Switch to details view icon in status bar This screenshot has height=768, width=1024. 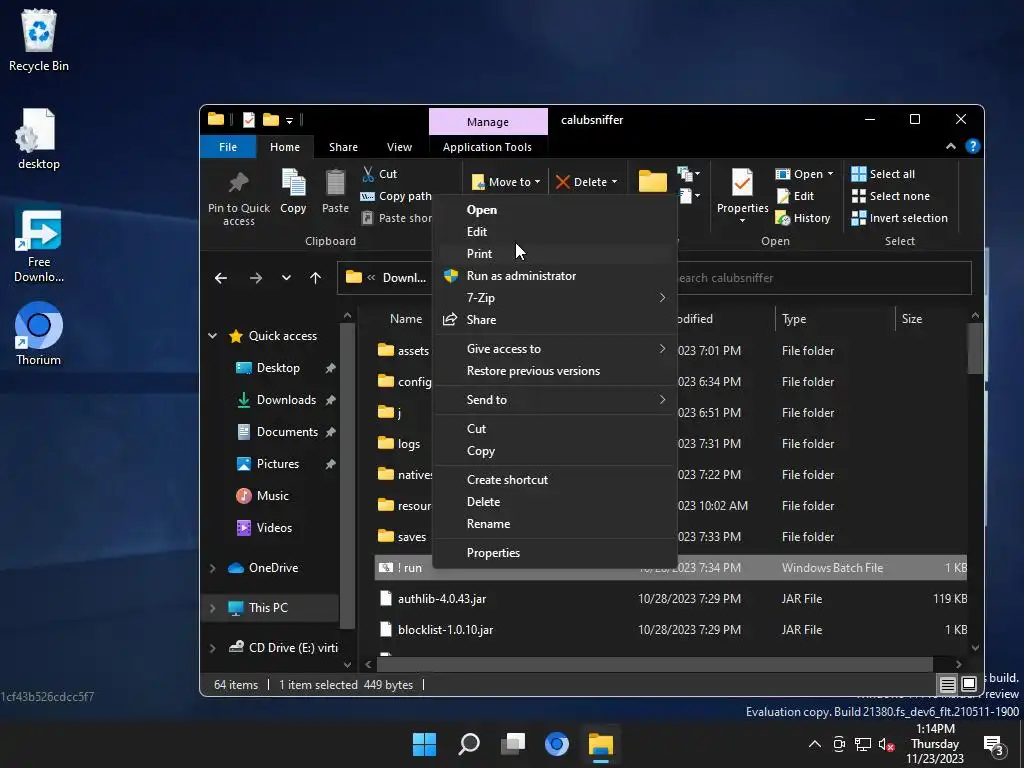coord(947,684)
